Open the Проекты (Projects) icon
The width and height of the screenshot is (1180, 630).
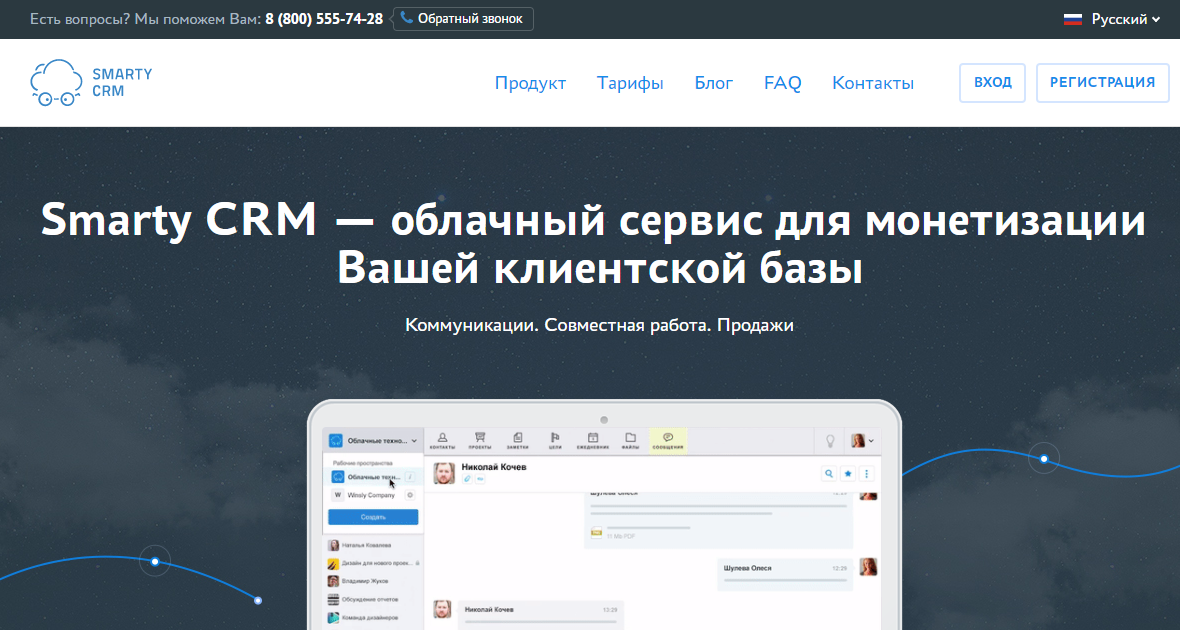click(478, 435)
